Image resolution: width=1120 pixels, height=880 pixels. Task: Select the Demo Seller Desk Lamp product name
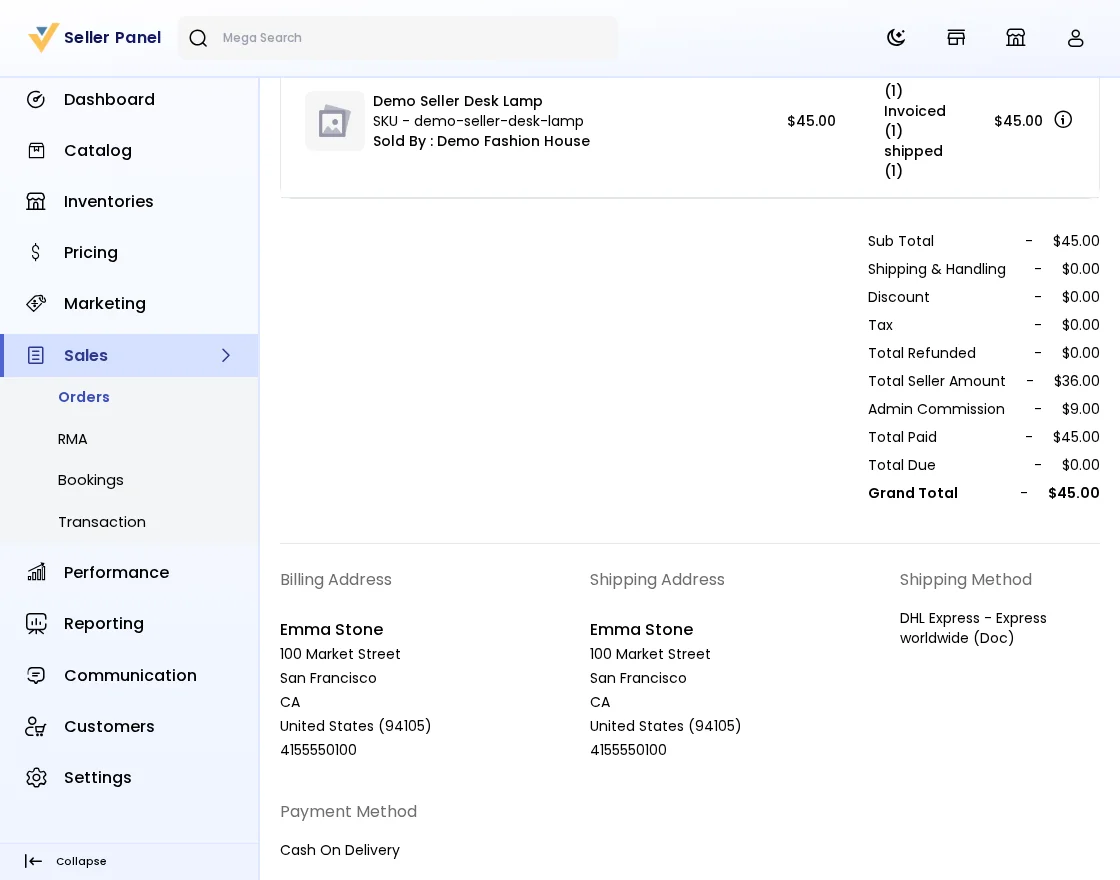pyautogui.click(x=458, y=101)
